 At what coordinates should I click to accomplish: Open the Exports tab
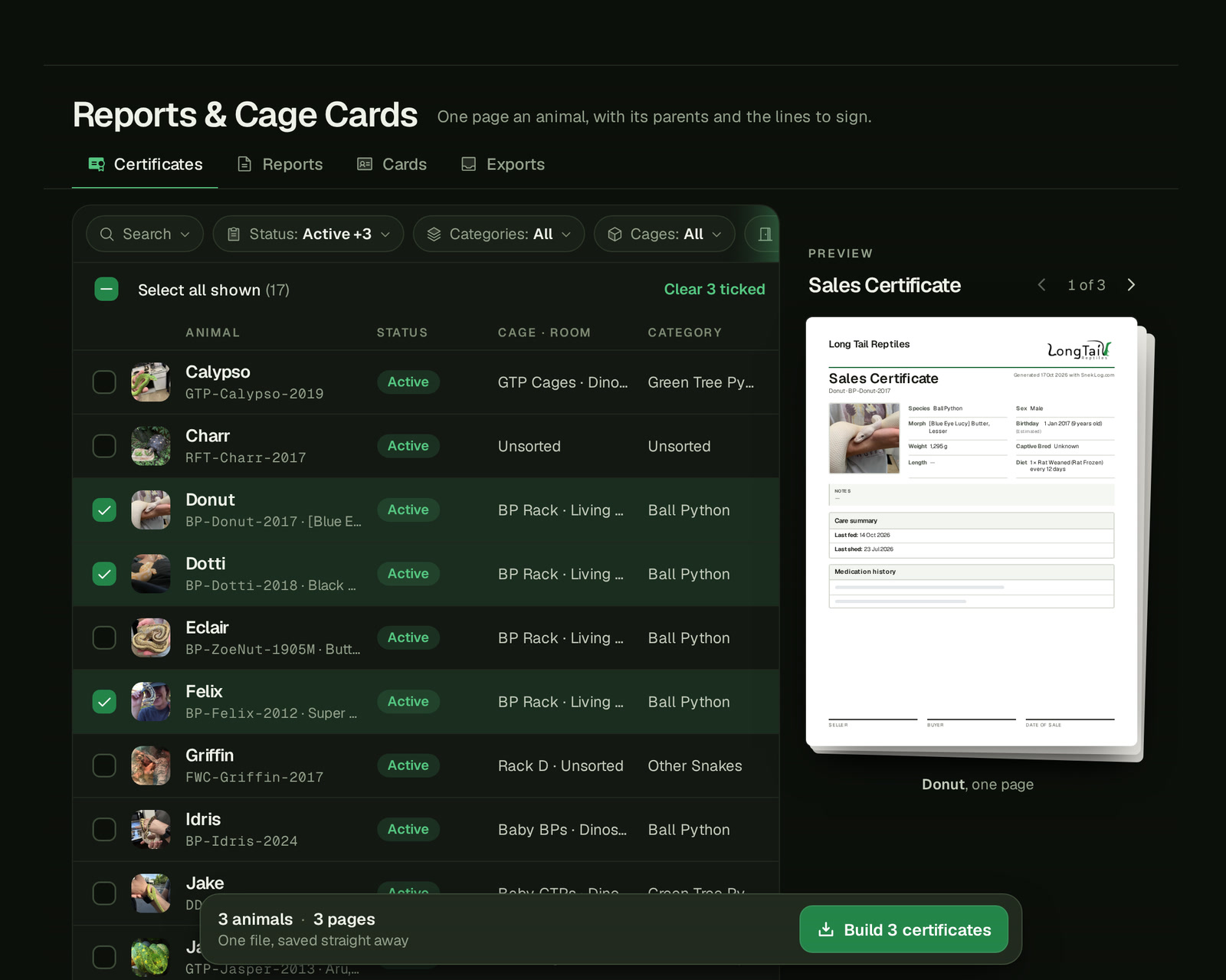(x=503, y=165)
